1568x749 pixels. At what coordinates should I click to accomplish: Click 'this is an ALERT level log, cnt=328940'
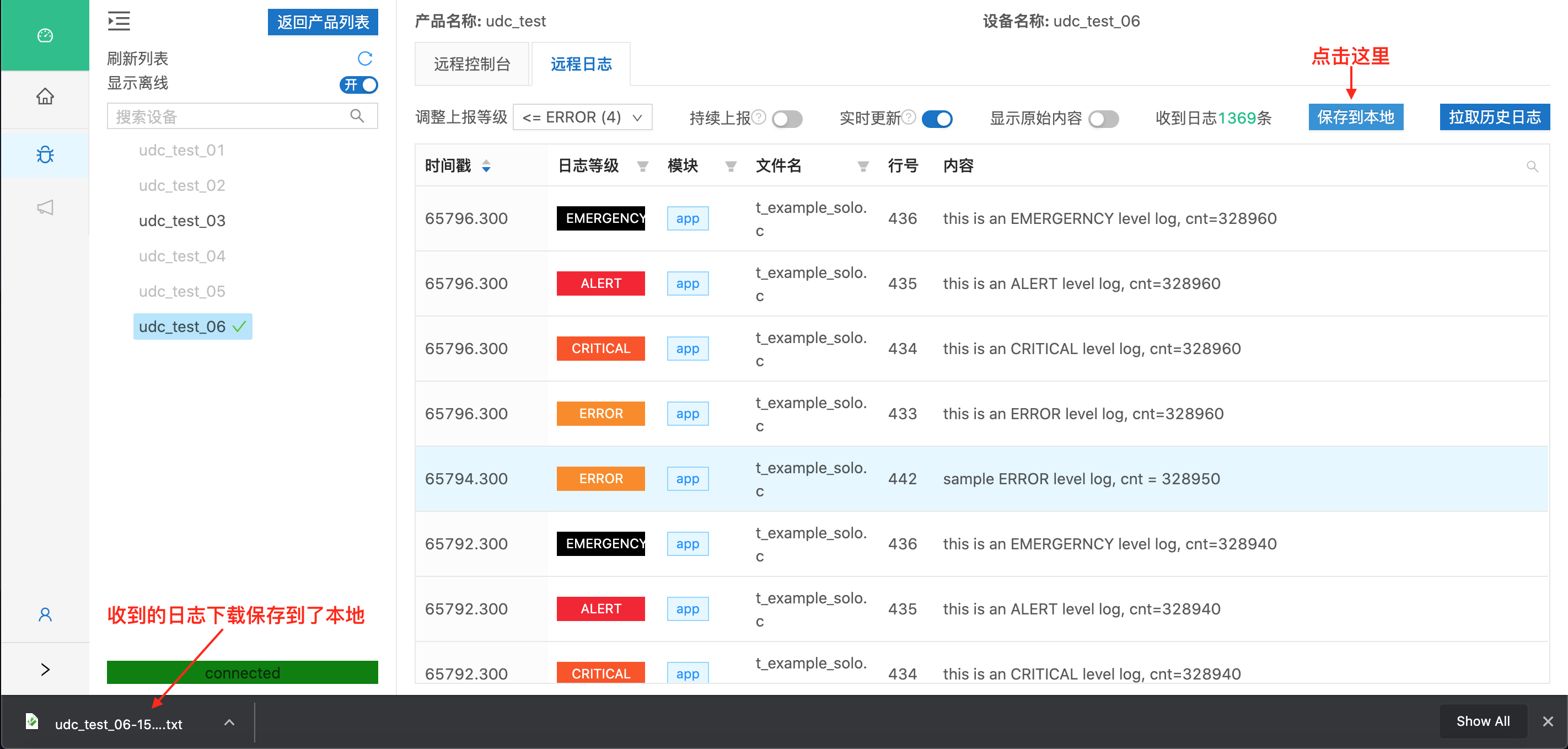1082,609
